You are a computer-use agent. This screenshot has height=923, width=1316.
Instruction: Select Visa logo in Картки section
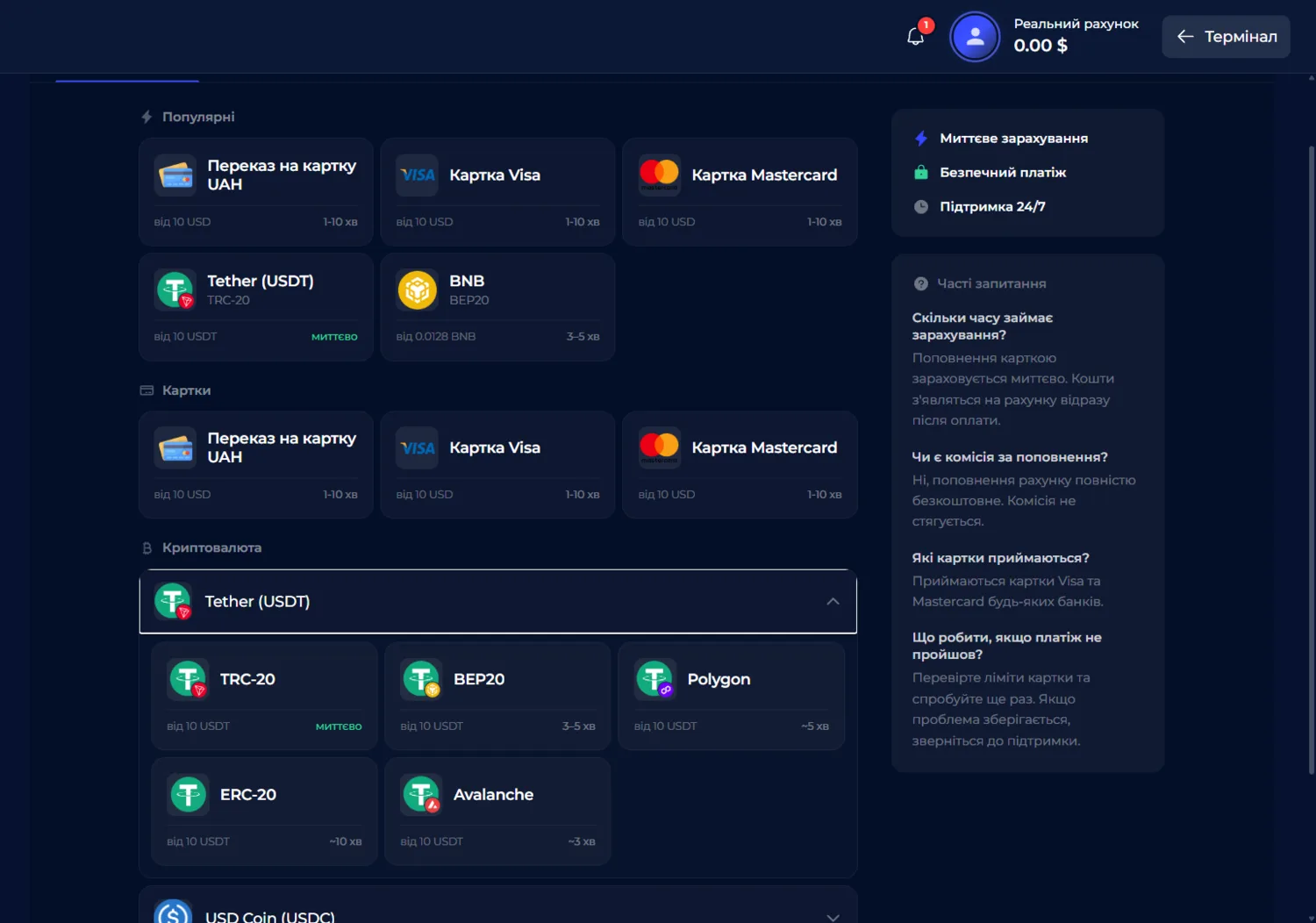tap(417, 447)
